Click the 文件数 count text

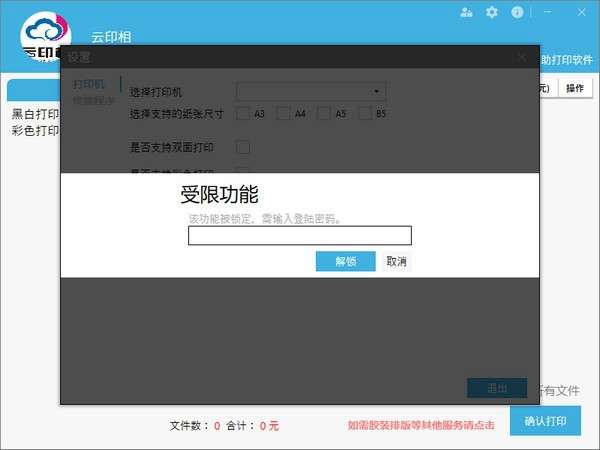click(195, 426)
